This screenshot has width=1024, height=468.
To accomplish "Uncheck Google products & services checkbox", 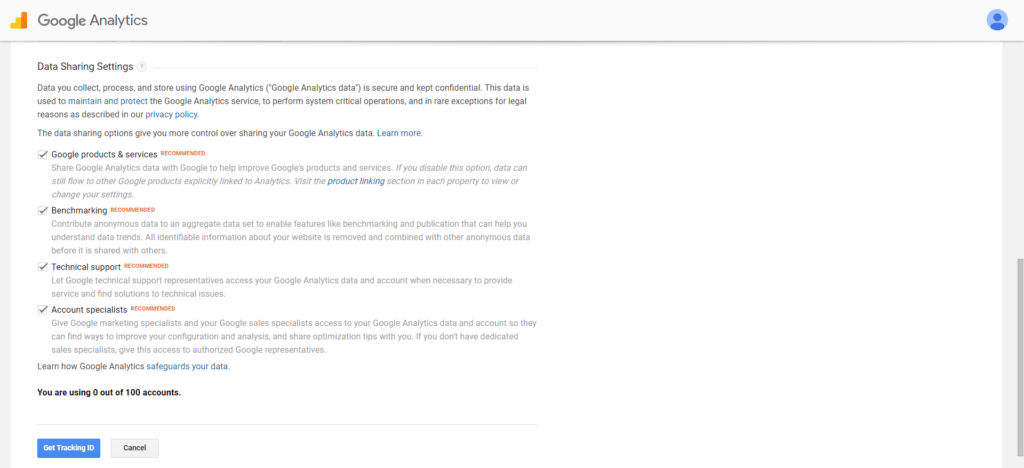I will point(42,155).
